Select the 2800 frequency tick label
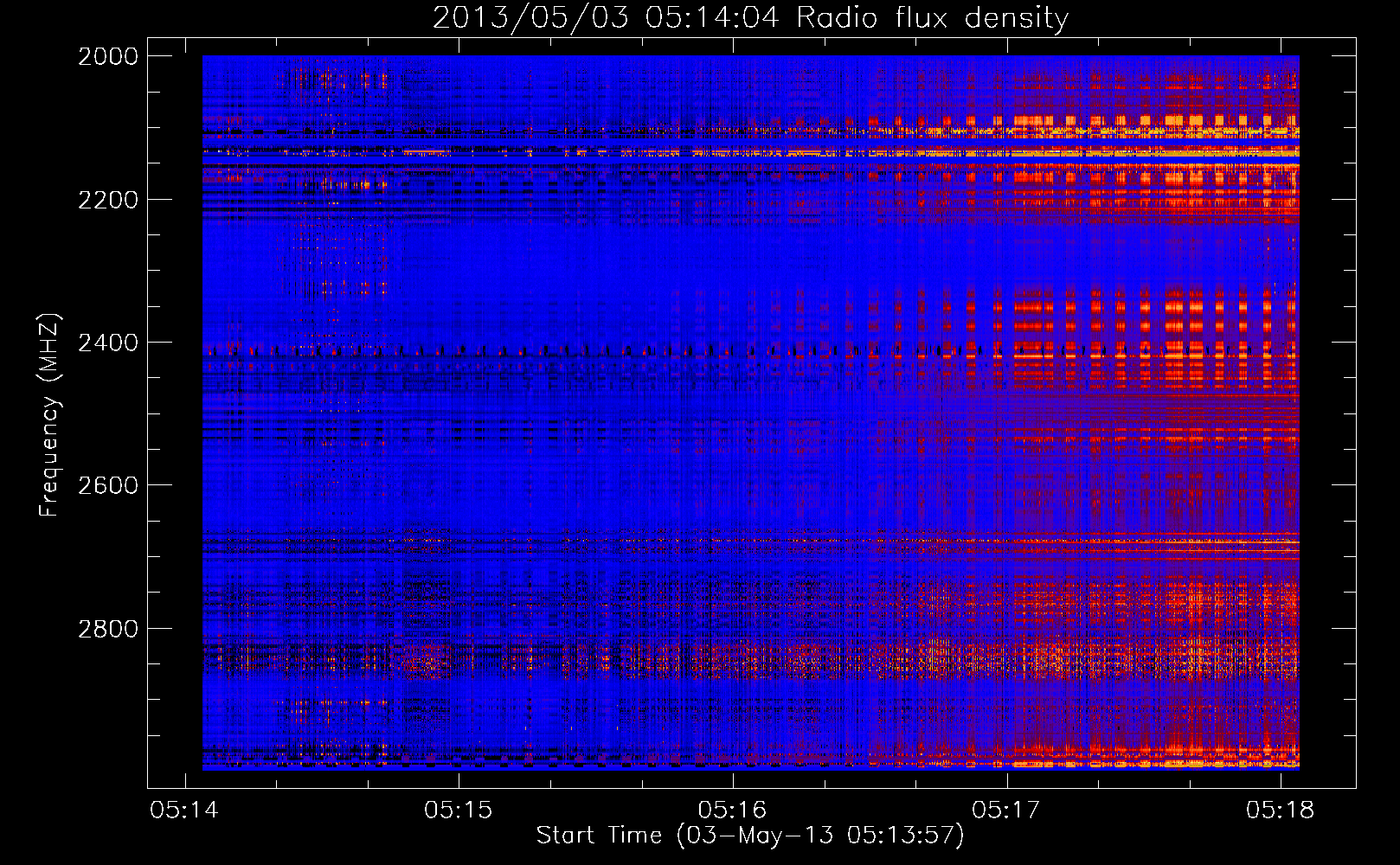 (107, 629)
